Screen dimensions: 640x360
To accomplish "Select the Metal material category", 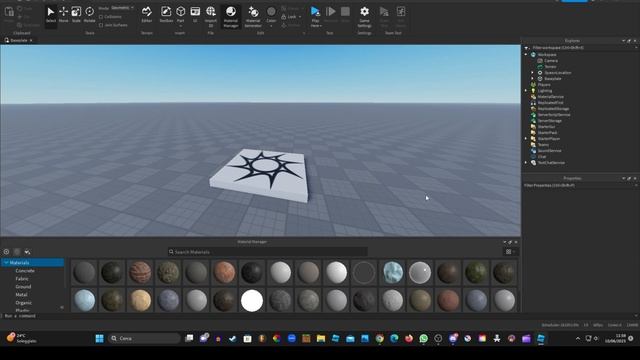I will click(x=21, y=295).
